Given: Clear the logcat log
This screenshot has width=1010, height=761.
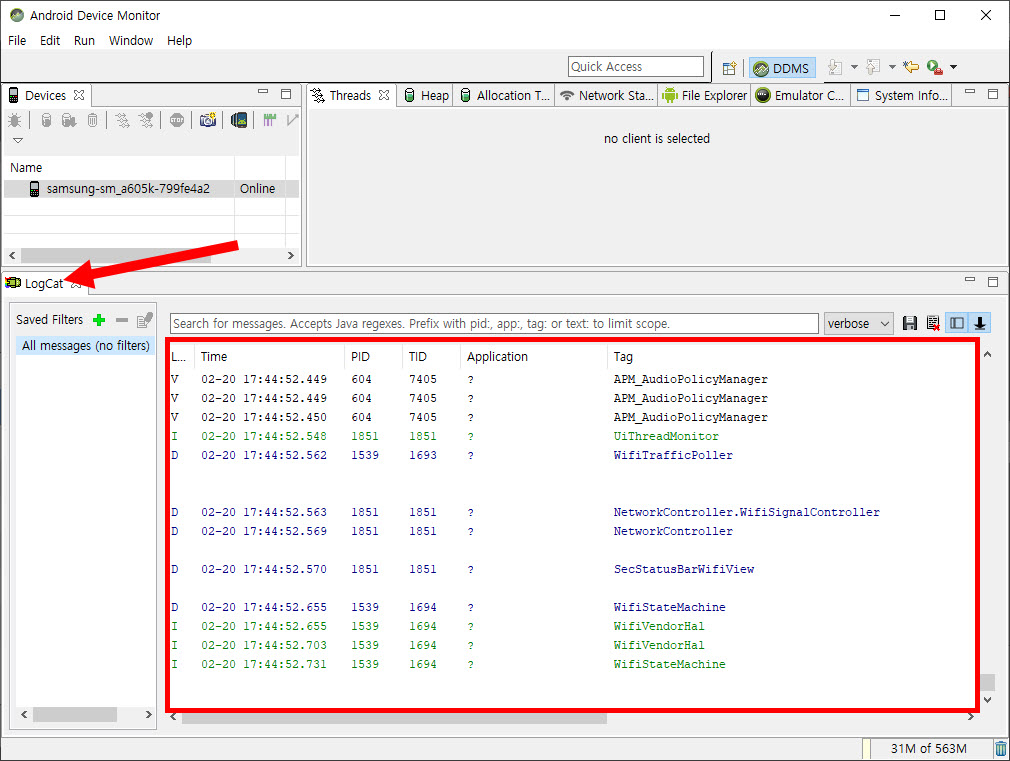Looking at the screenshot, I should point(933,323).
